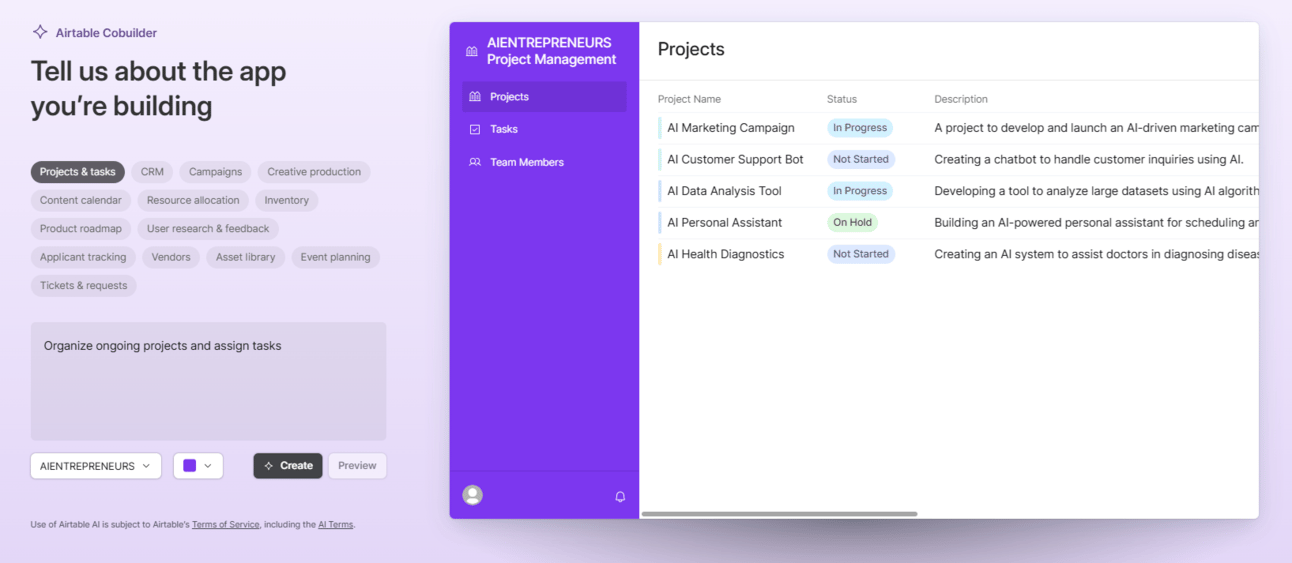Click the Status column header
Image resolution: width=1292 pixels, height=563 pixels.
[x=842, y=99]
